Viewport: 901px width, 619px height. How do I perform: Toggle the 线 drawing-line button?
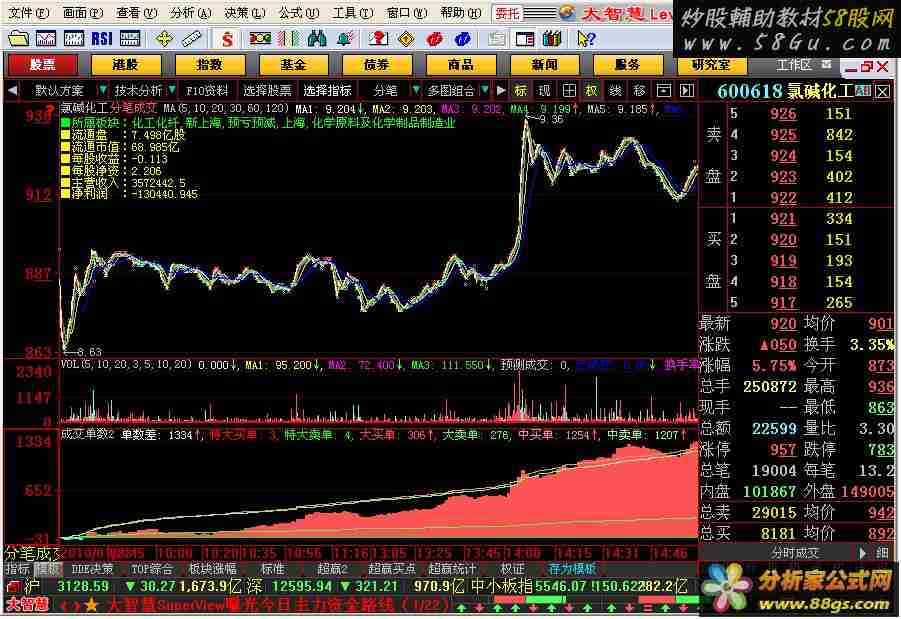pos(616,90)
